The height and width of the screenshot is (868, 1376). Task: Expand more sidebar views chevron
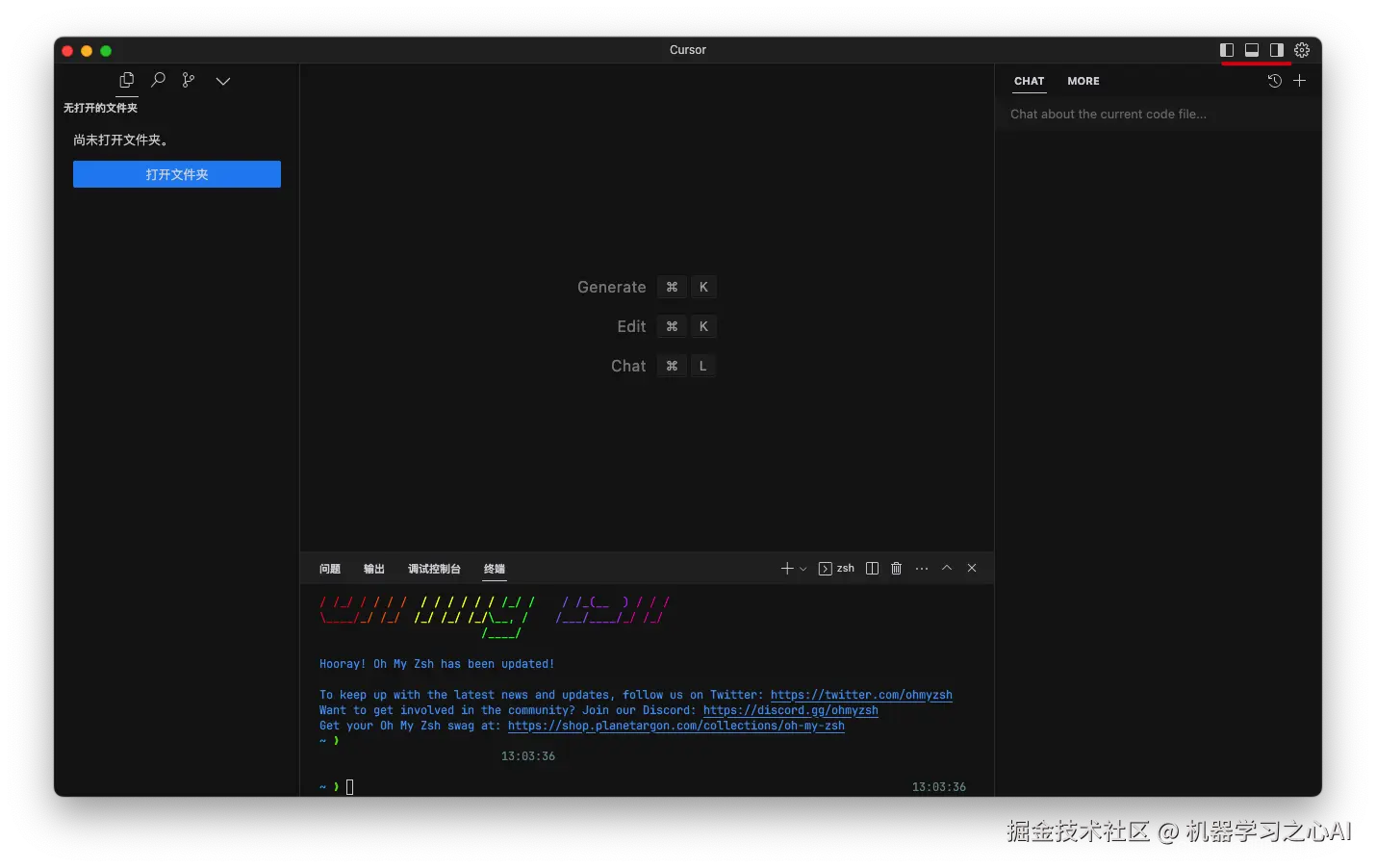coord(223,81)
